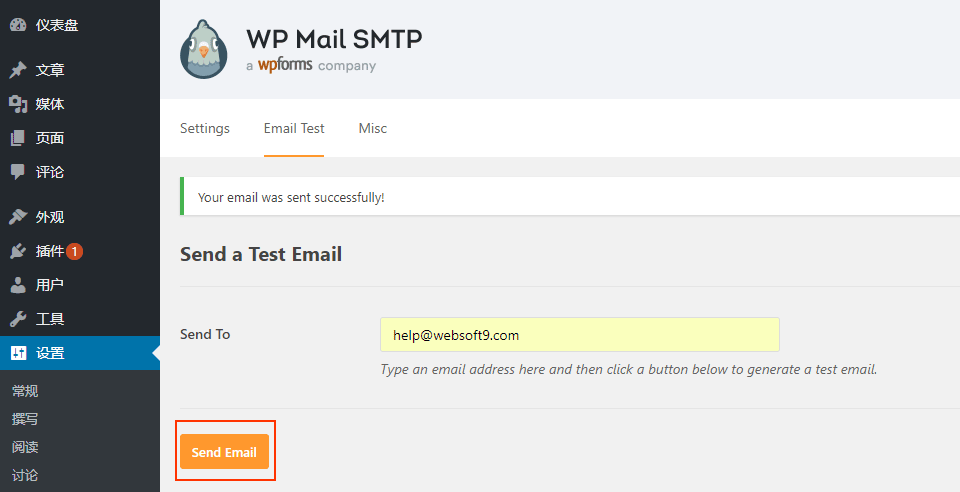960x492 pixels.
Task: Click the tools wrench icon
Action: (18, 319)
